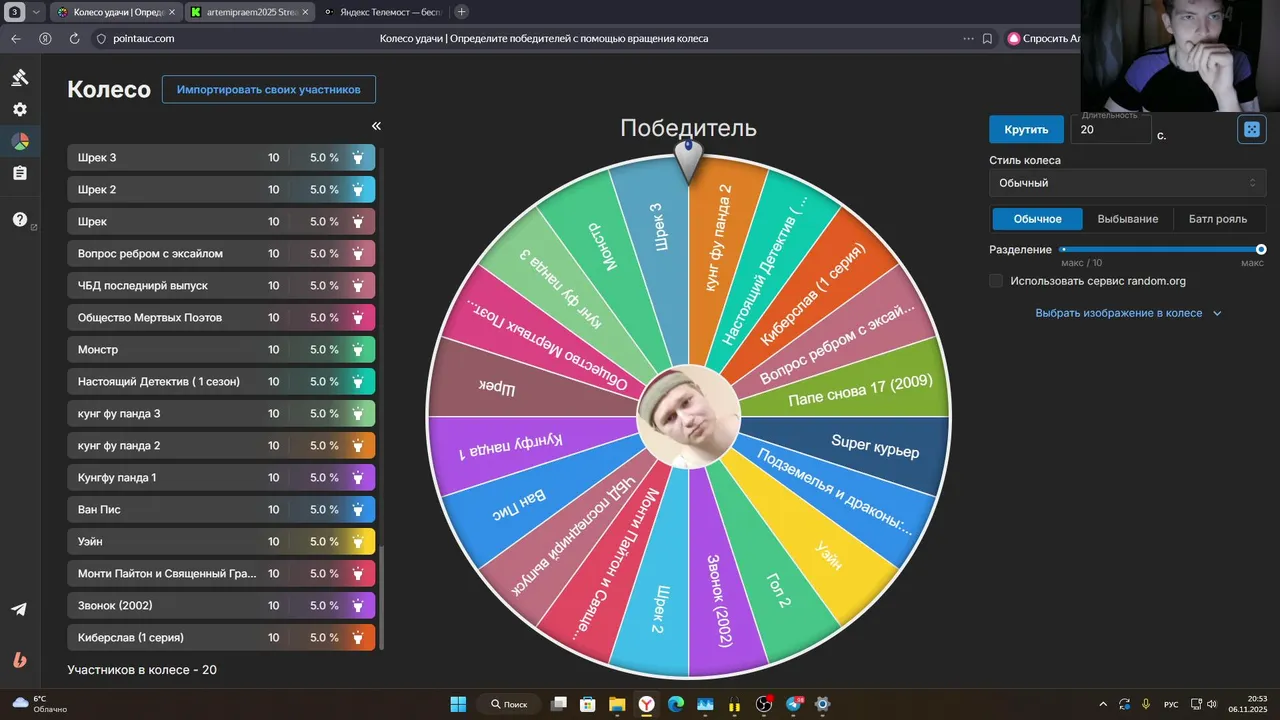
Task: Open the clipboard history icon in sidebar
Action: pyautogui.click(x=20, y=174)
